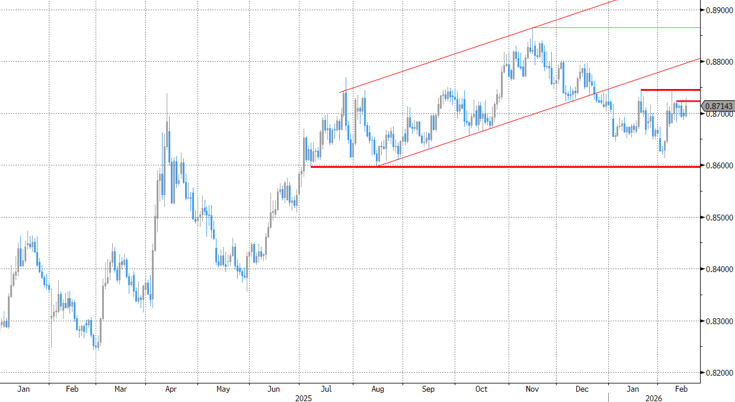
Task: Click the 0.8500 price axis label
Action: click(717, 217)
